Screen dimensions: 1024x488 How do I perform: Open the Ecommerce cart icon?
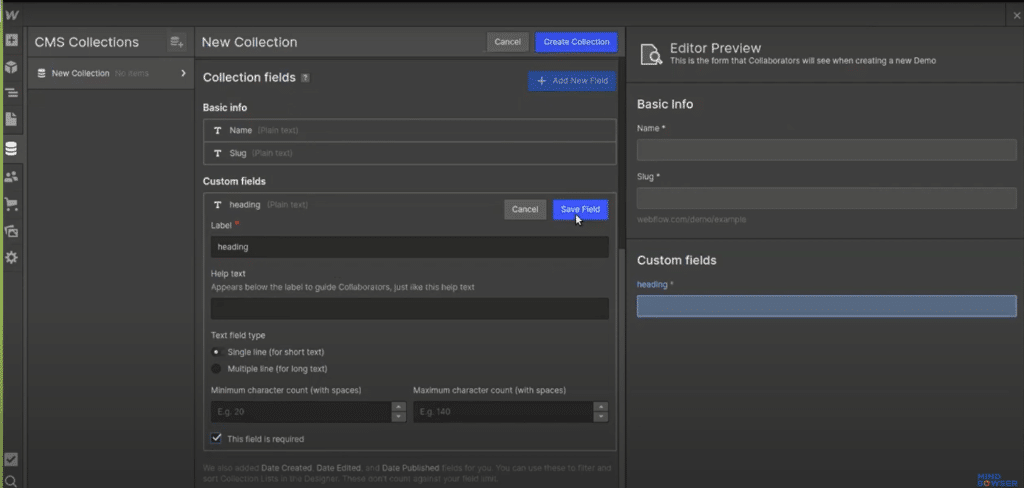pos(11,203)
